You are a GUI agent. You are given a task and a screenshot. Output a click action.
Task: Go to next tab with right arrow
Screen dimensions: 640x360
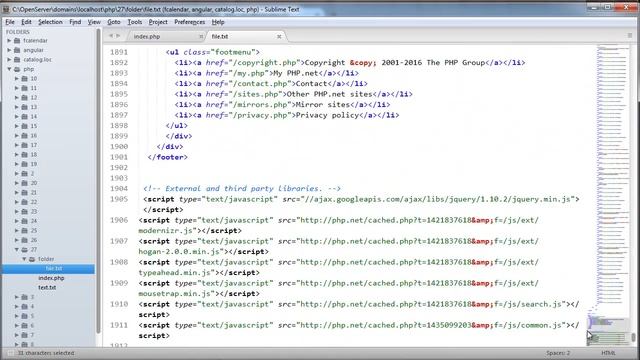118,36
